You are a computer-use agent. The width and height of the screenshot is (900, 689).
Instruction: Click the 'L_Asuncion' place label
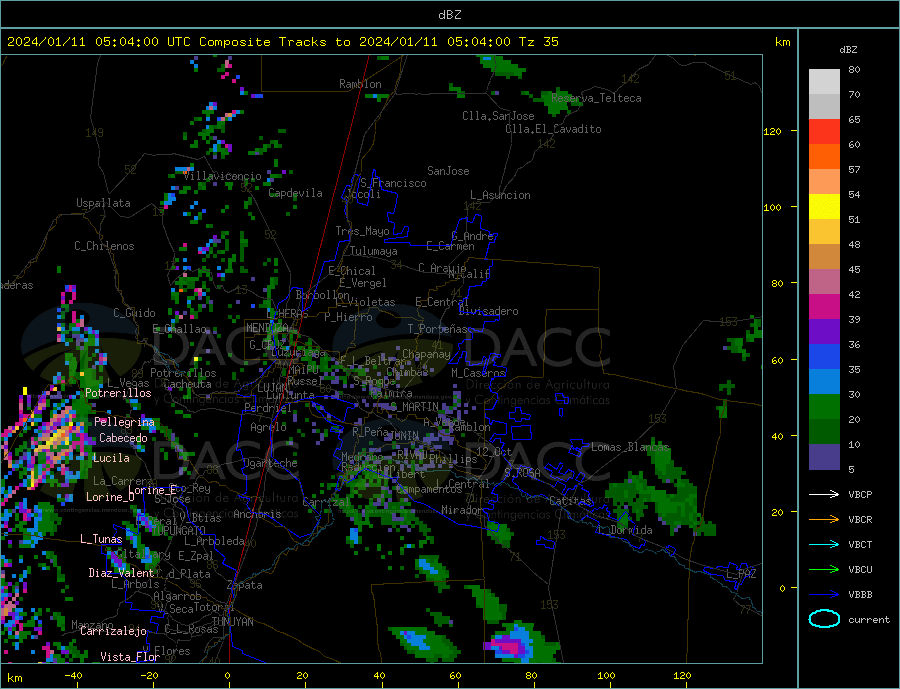click(501, 195)
